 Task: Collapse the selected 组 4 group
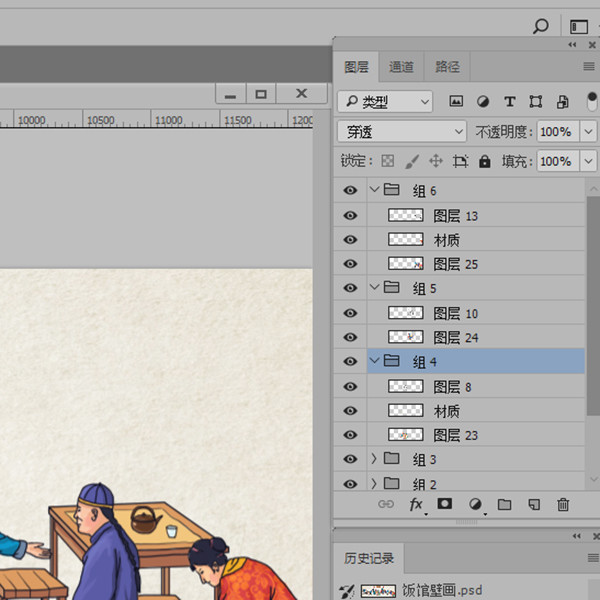(374, 360)
